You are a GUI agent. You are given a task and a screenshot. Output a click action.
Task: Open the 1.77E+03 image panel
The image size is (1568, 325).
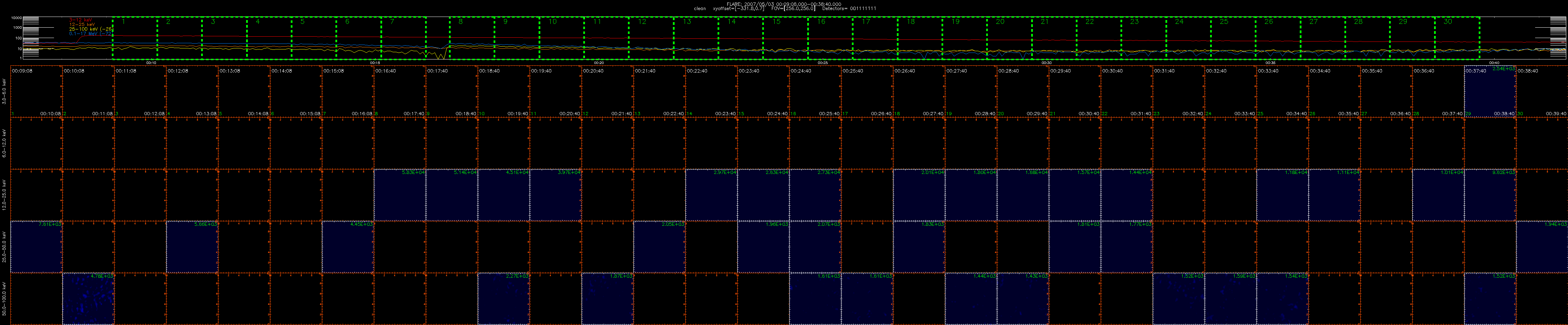(1127, 247)
